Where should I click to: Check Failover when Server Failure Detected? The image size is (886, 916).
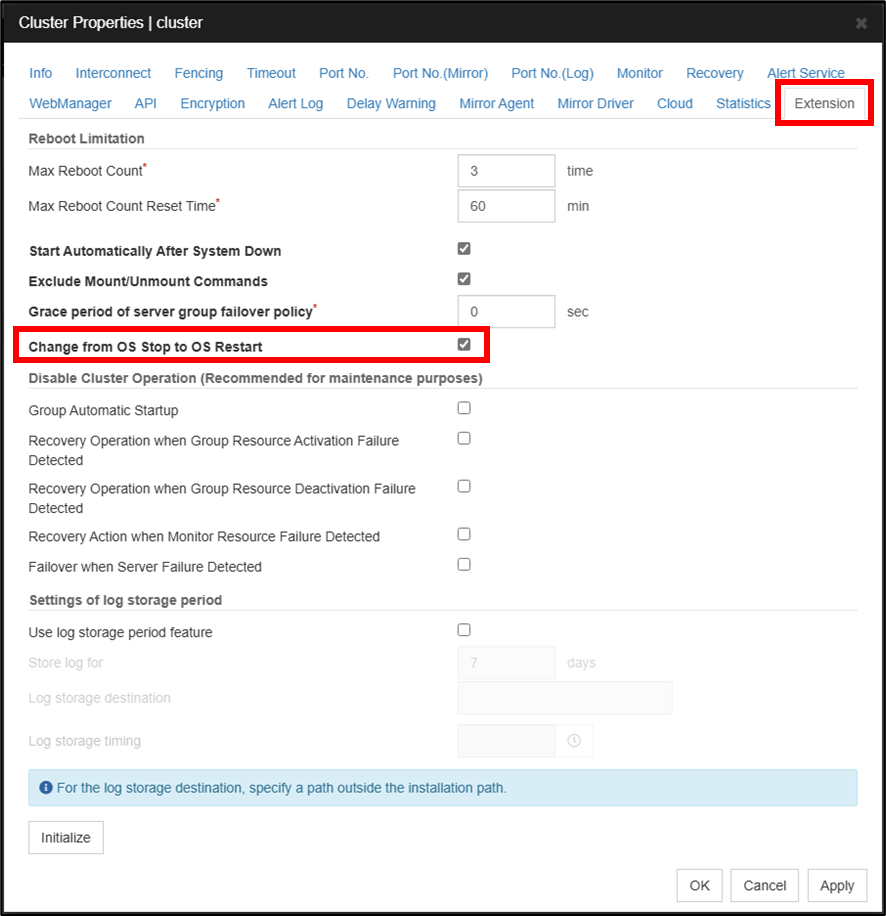click(464, 564)
